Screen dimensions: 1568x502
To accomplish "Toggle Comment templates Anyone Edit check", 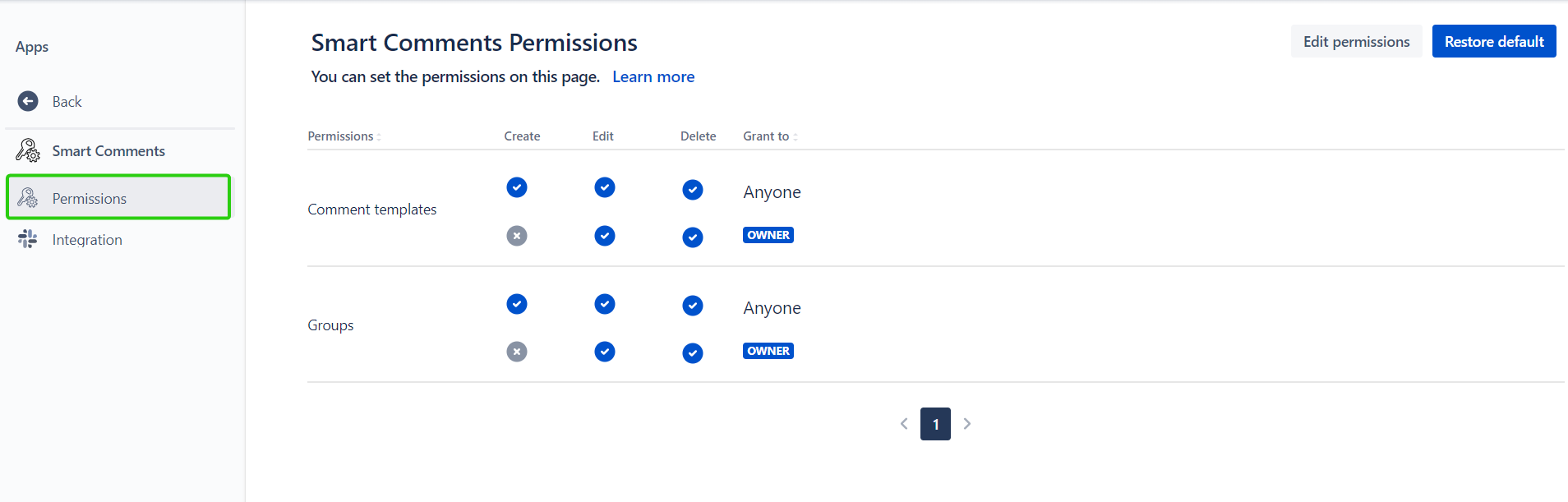I will click(x=605, y=187).
